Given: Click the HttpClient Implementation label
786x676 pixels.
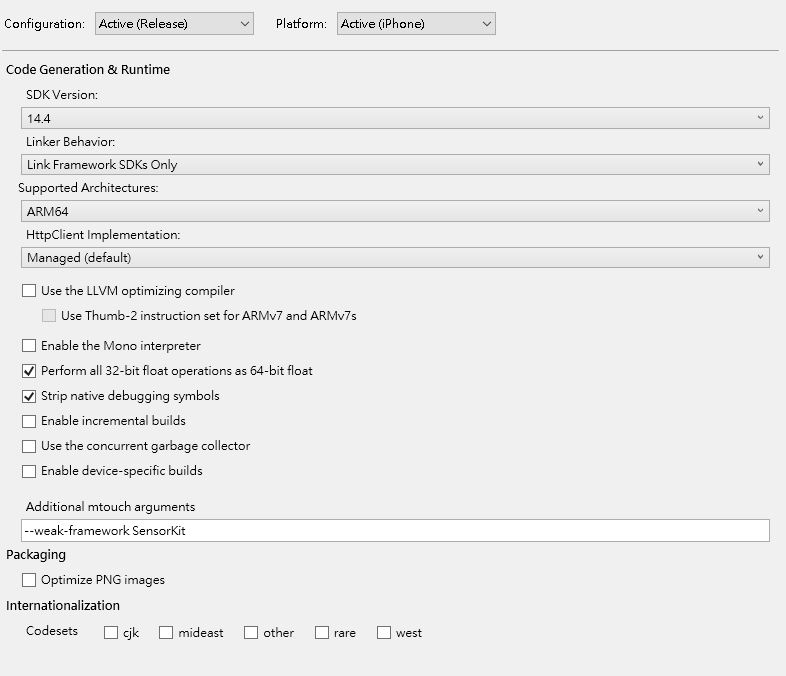Looking at the screenshot, I should point(103,235).
